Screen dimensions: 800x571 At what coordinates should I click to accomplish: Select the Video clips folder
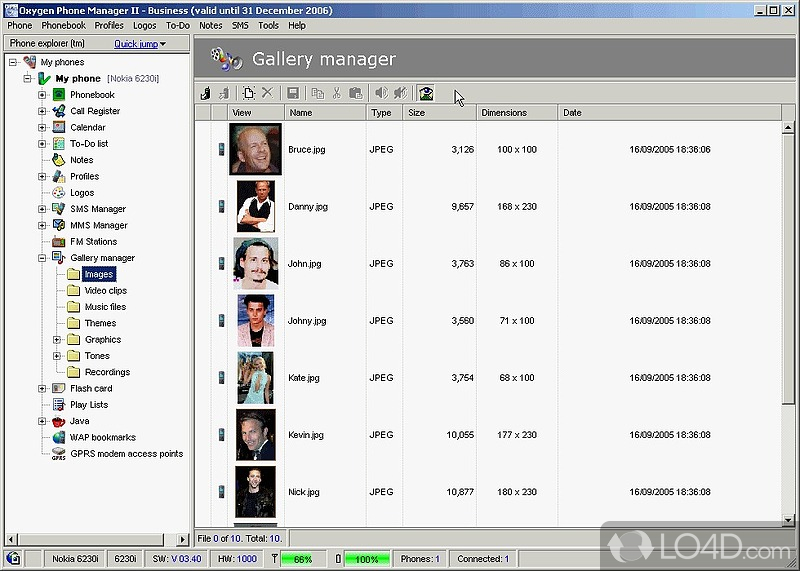[105, 291]
